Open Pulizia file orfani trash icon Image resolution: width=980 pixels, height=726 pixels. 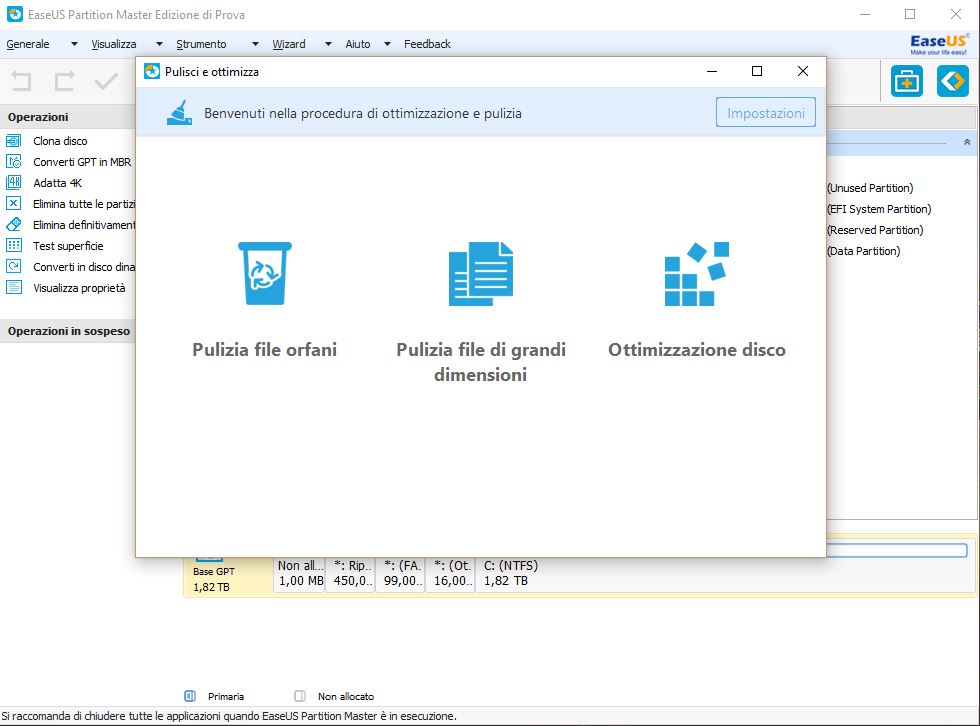click(264, 273)
